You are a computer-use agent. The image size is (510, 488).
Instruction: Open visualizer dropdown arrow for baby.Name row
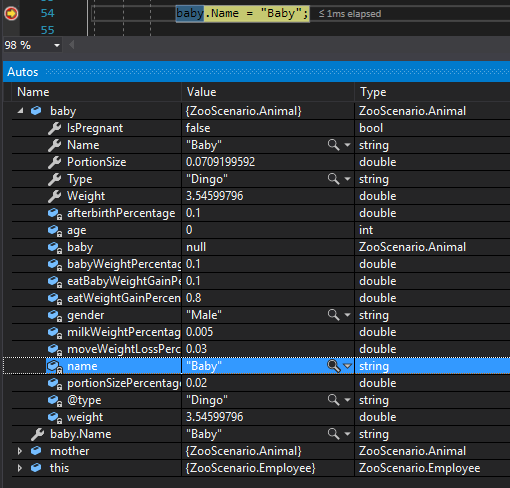[x=347, y=434]
